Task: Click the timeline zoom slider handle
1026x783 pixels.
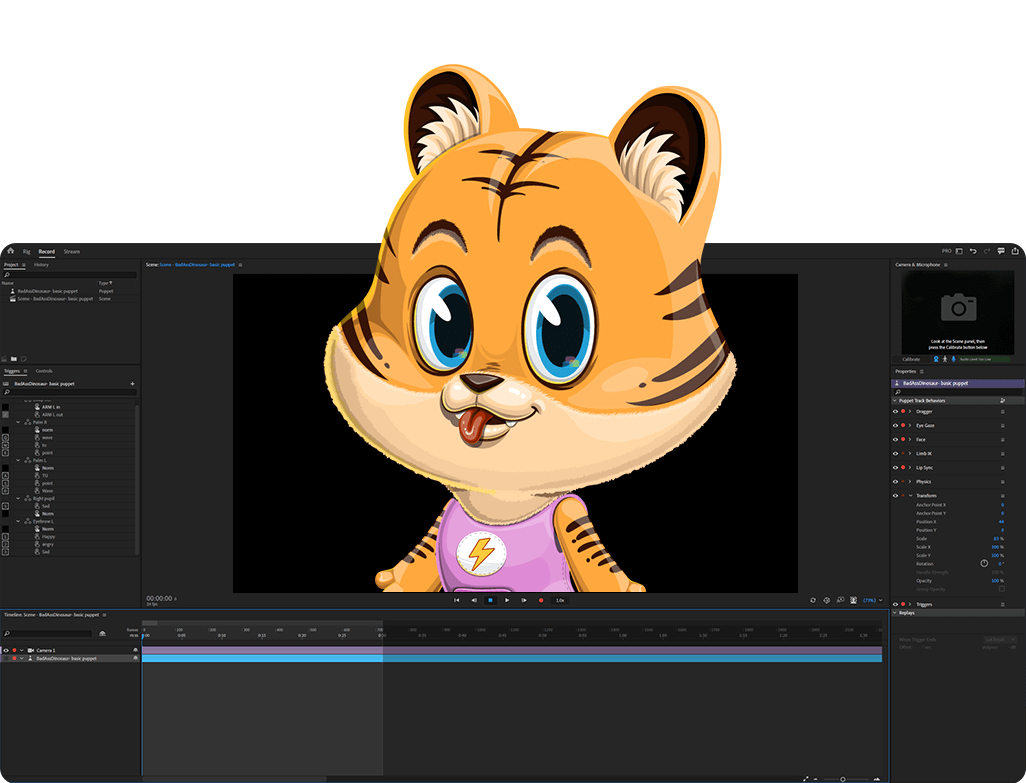Action: tap(842, 778)
